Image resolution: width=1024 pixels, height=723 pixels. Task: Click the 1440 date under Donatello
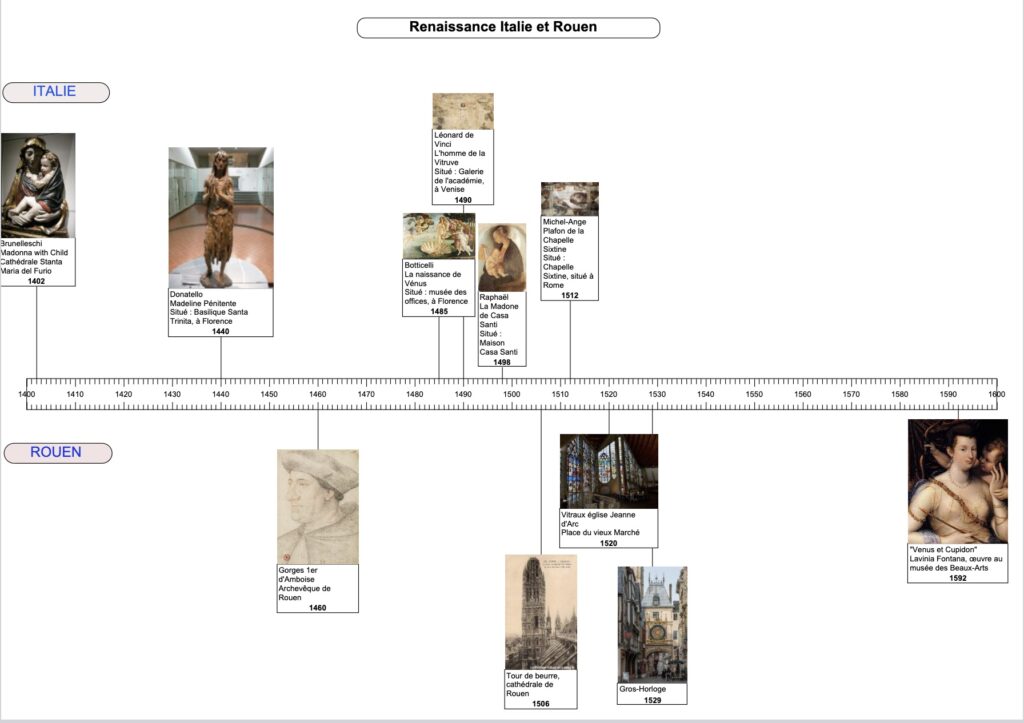pyautogui.click(x=221, y=332)
